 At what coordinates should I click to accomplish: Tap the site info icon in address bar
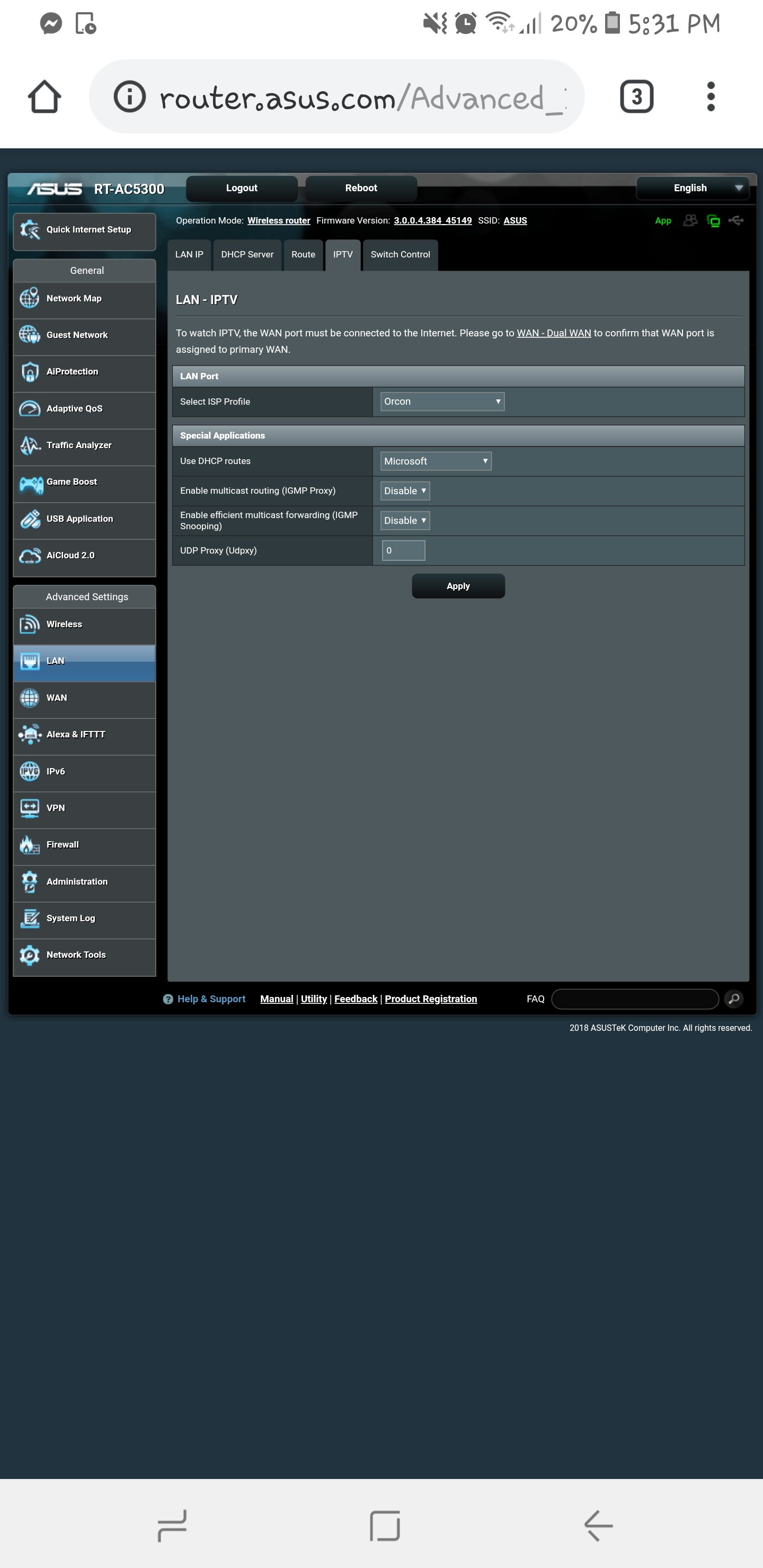pos(130,97)
